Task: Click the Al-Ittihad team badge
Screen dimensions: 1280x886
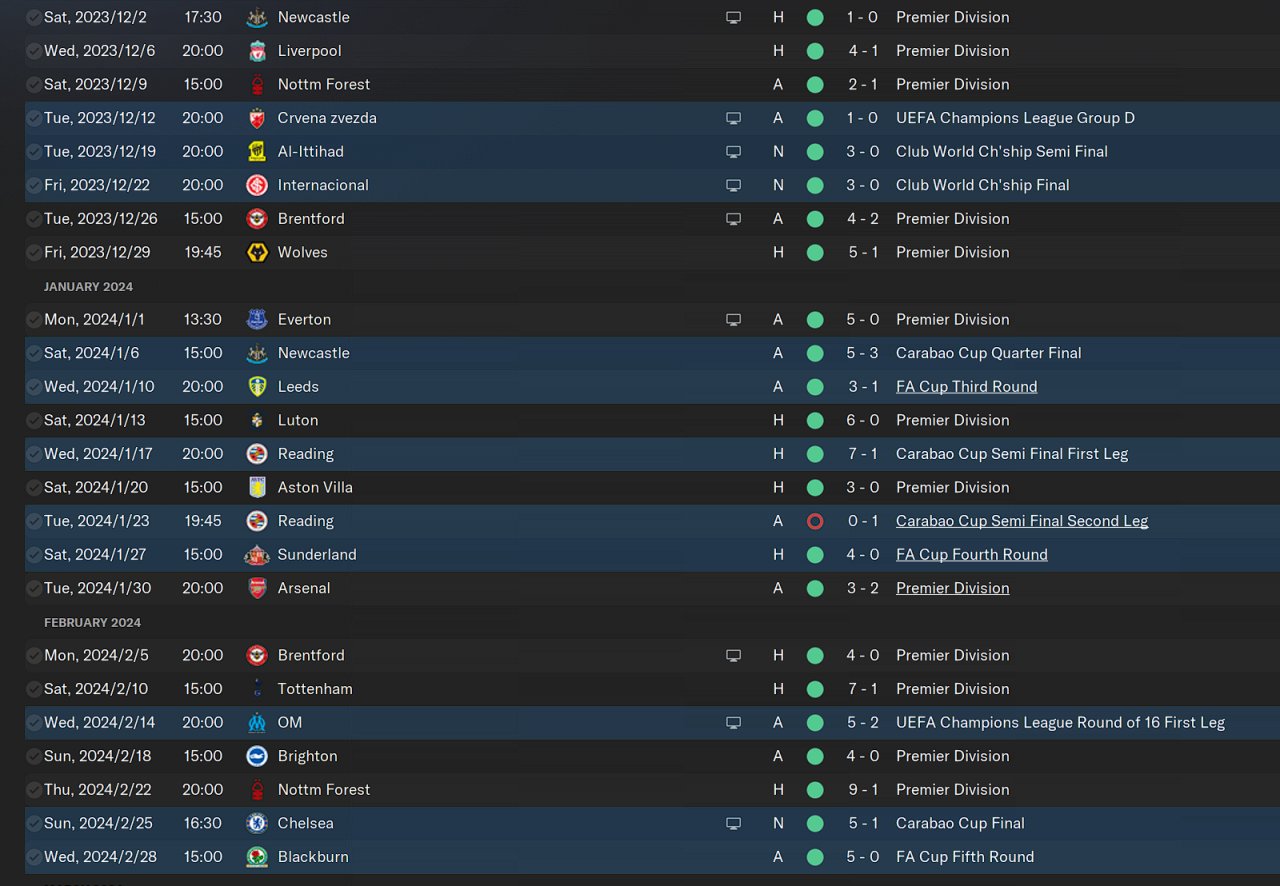Action: pyautogui.click(x=257, y=152)
